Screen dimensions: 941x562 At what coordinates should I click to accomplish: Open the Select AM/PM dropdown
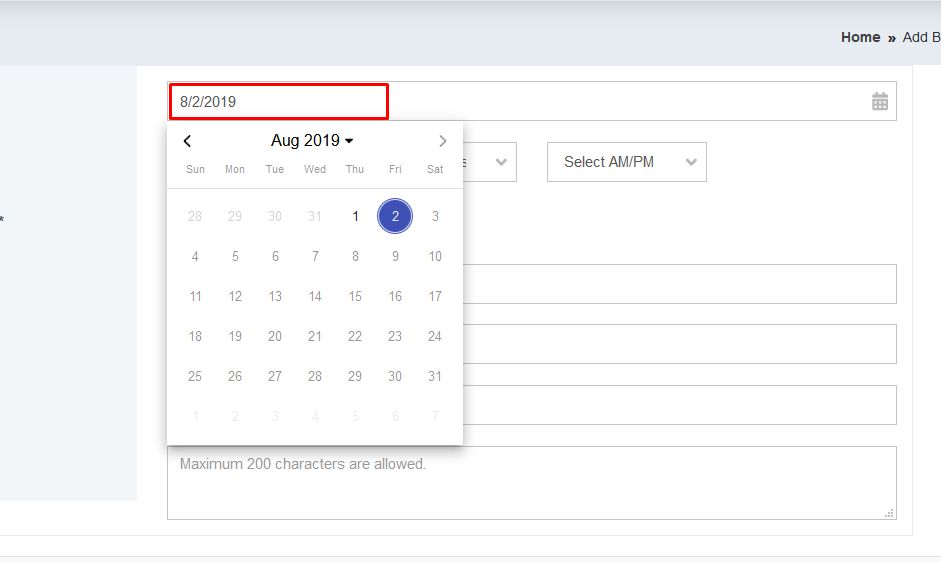[627, 162]
